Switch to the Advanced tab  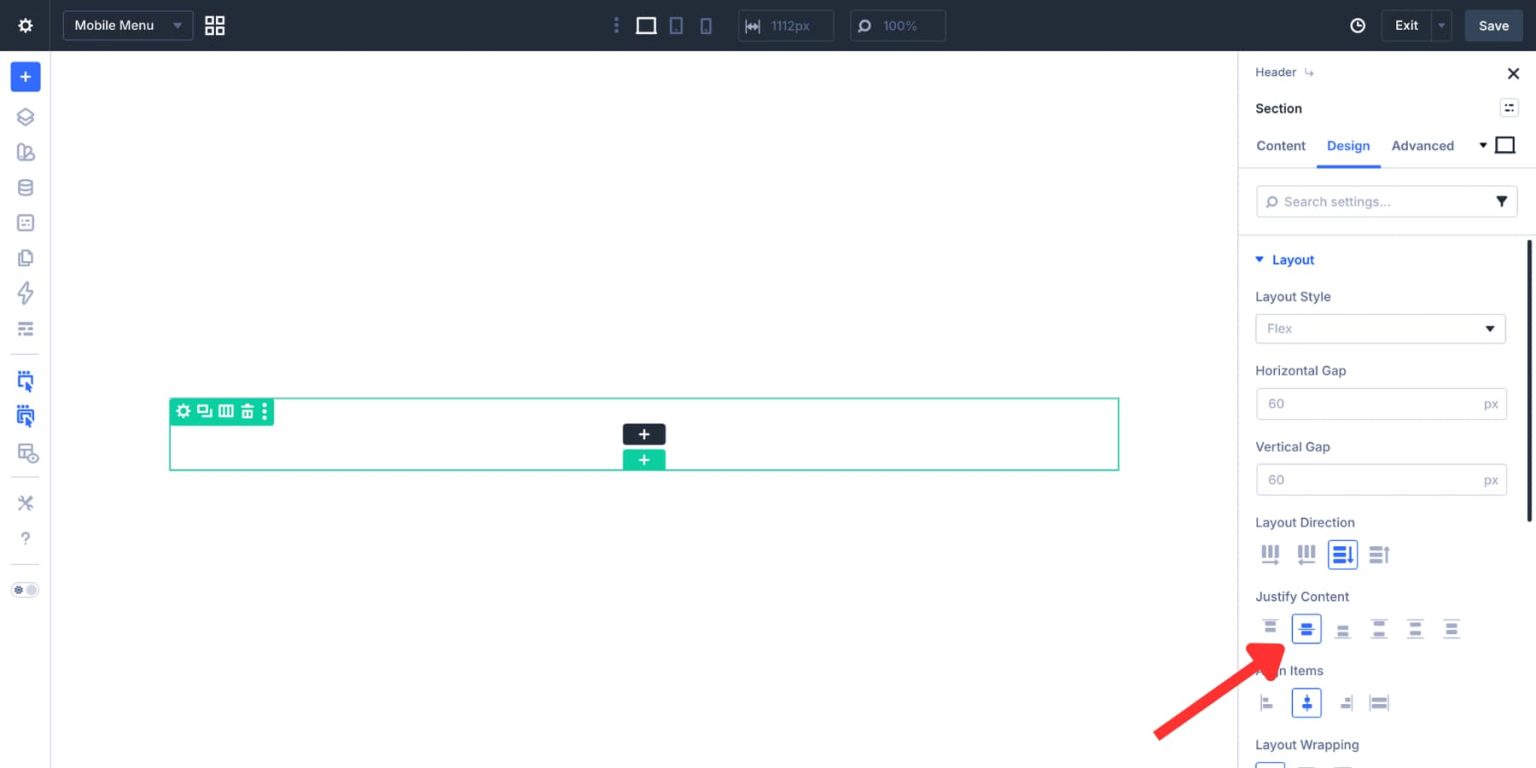point(1422,146)
